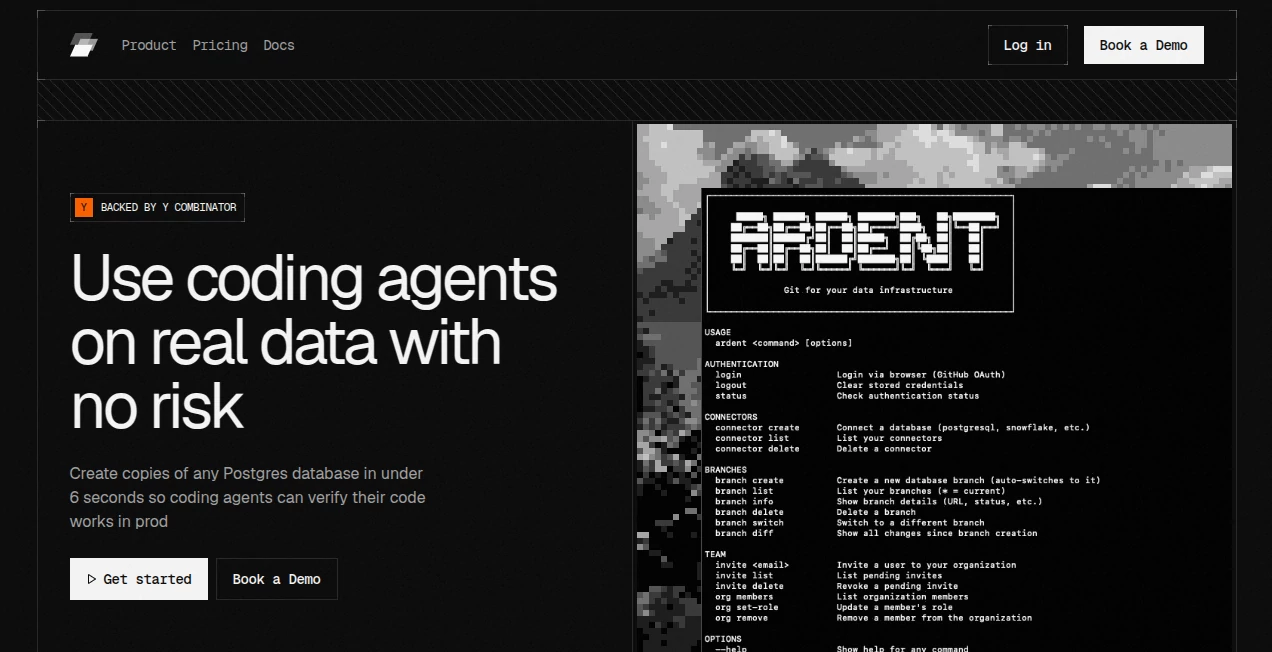Click the "branch diff" command

pos(744,533)
